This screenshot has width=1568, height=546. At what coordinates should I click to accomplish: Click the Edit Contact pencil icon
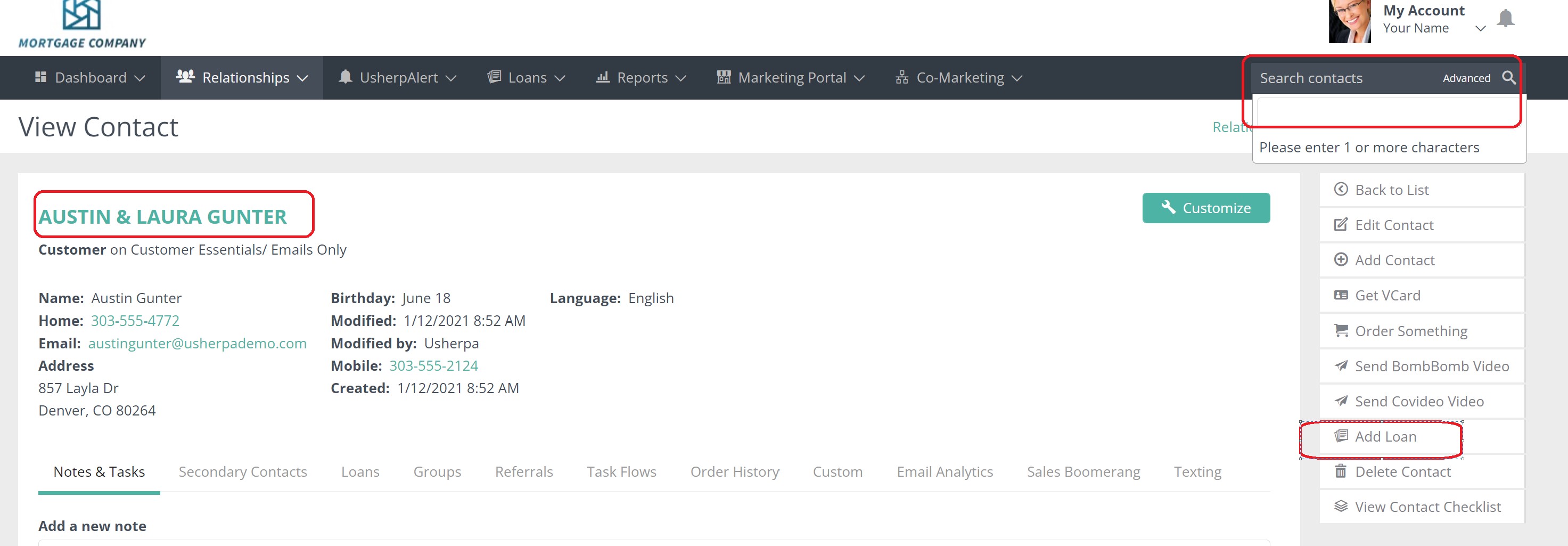point(1341,225)
